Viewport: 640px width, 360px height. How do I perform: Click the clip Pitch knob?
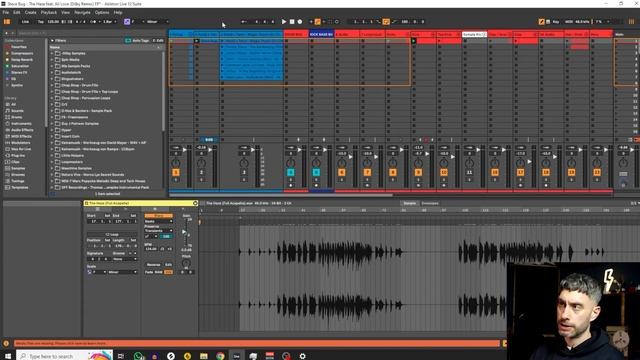186,263
